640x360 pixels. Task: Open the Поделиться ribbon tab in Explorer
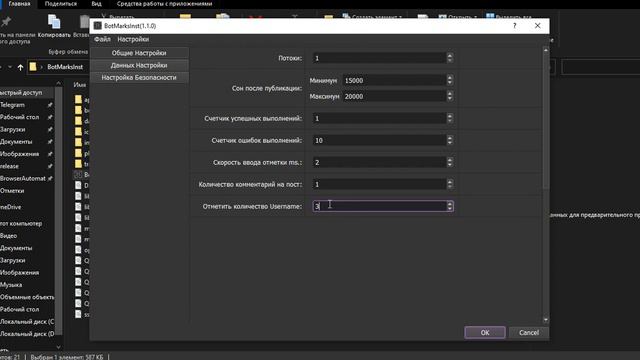click(x=61, y=4)
